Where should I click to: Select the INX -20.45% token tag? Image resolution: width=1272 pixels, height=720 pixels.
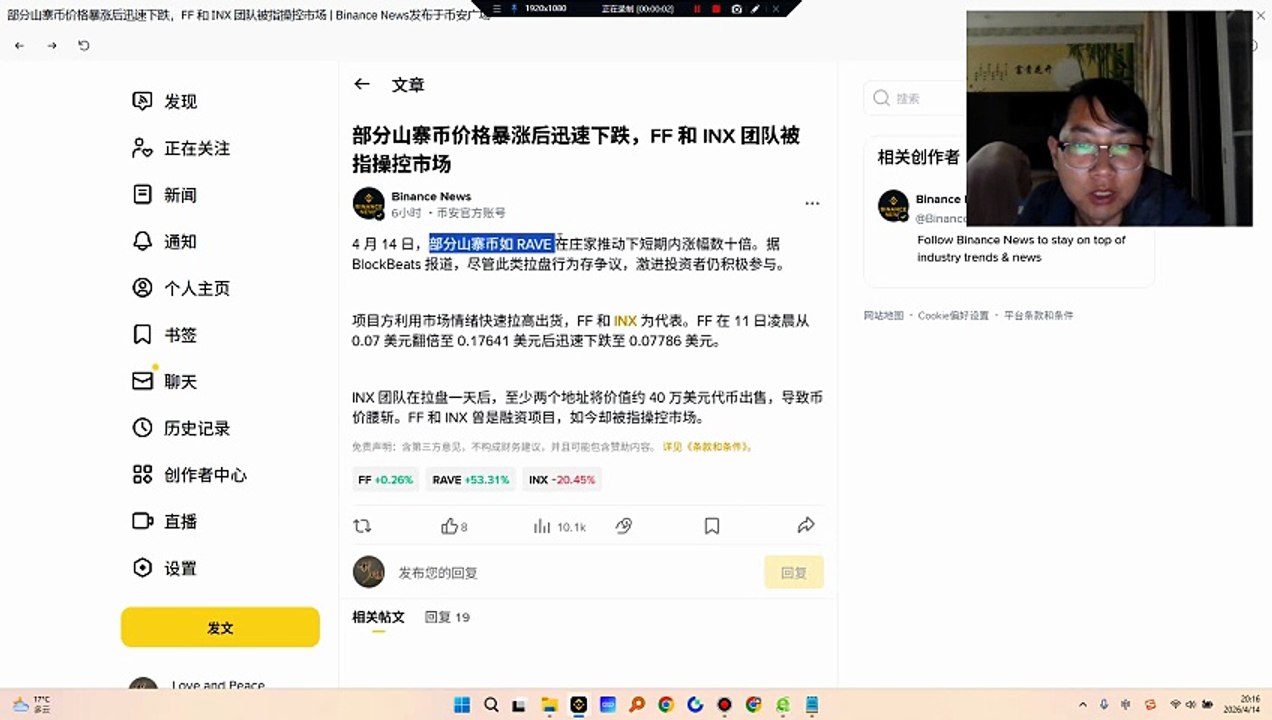coord(562,480)
